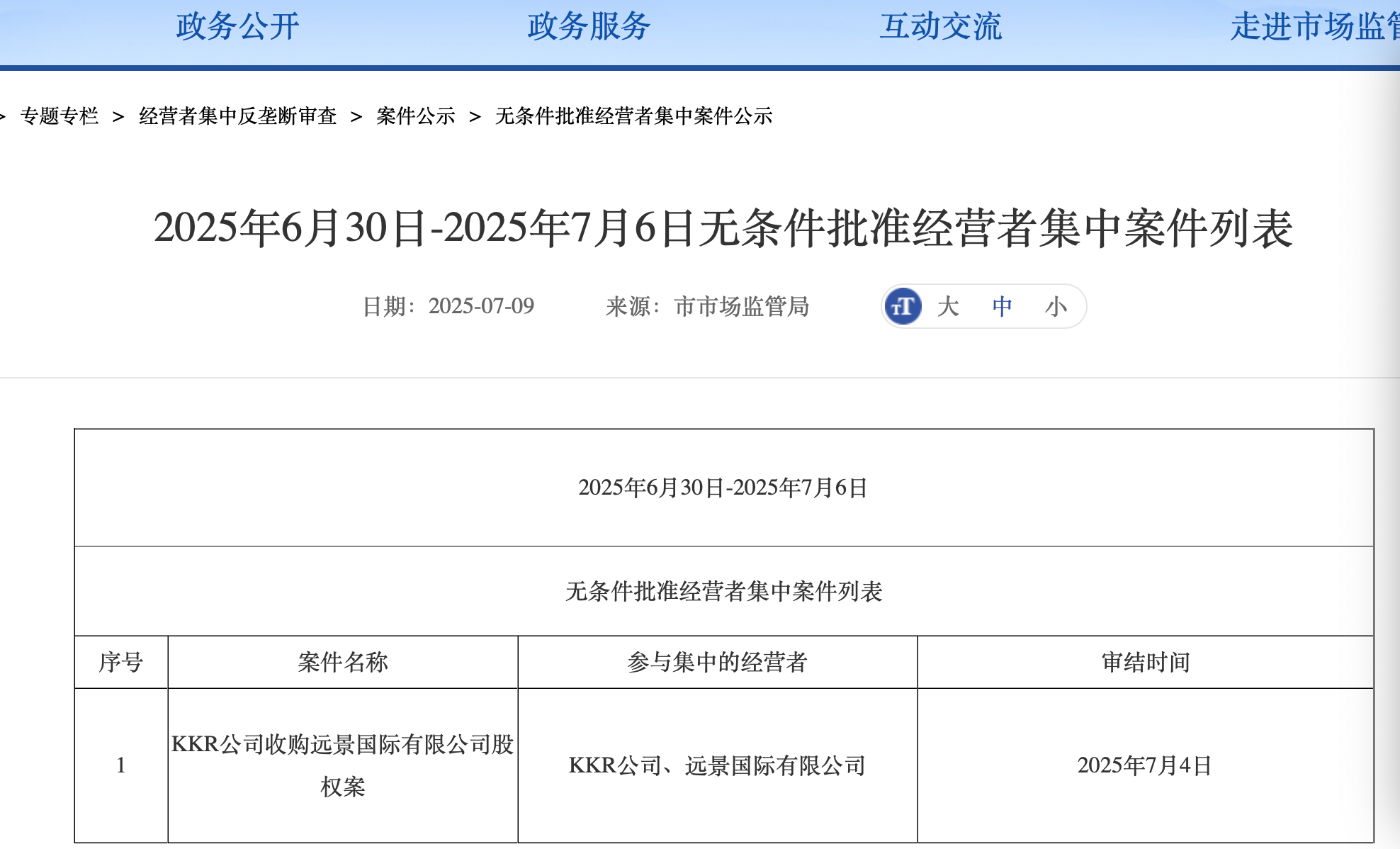Open the 政务公开 navigation menu
Screen dimensions: 1400x849
pyautogui.click(x=237, y=27)
